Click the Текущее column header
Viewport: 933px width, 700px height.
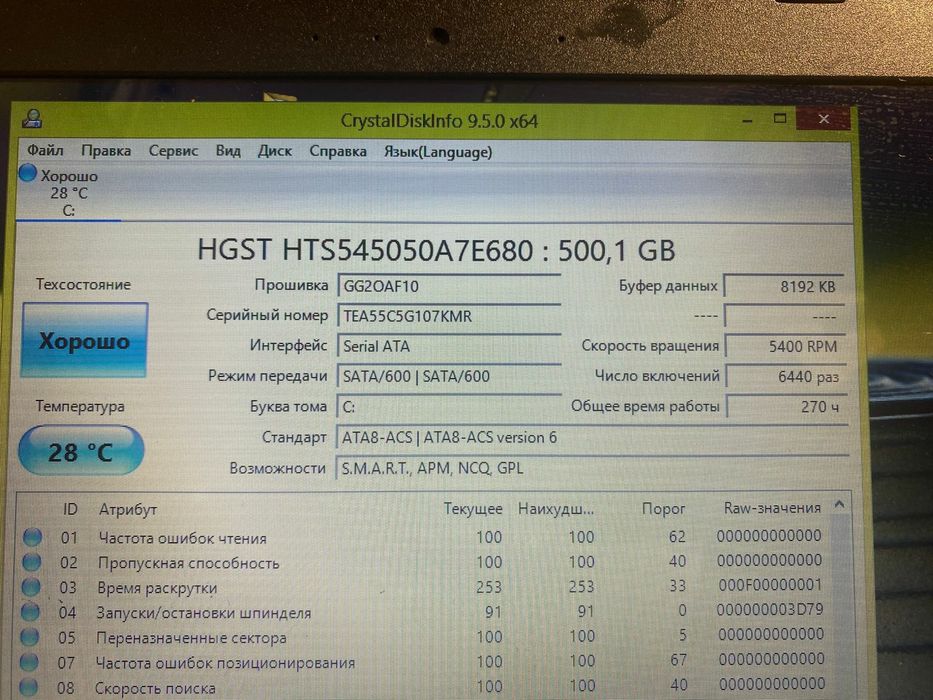tap(472, 509)
